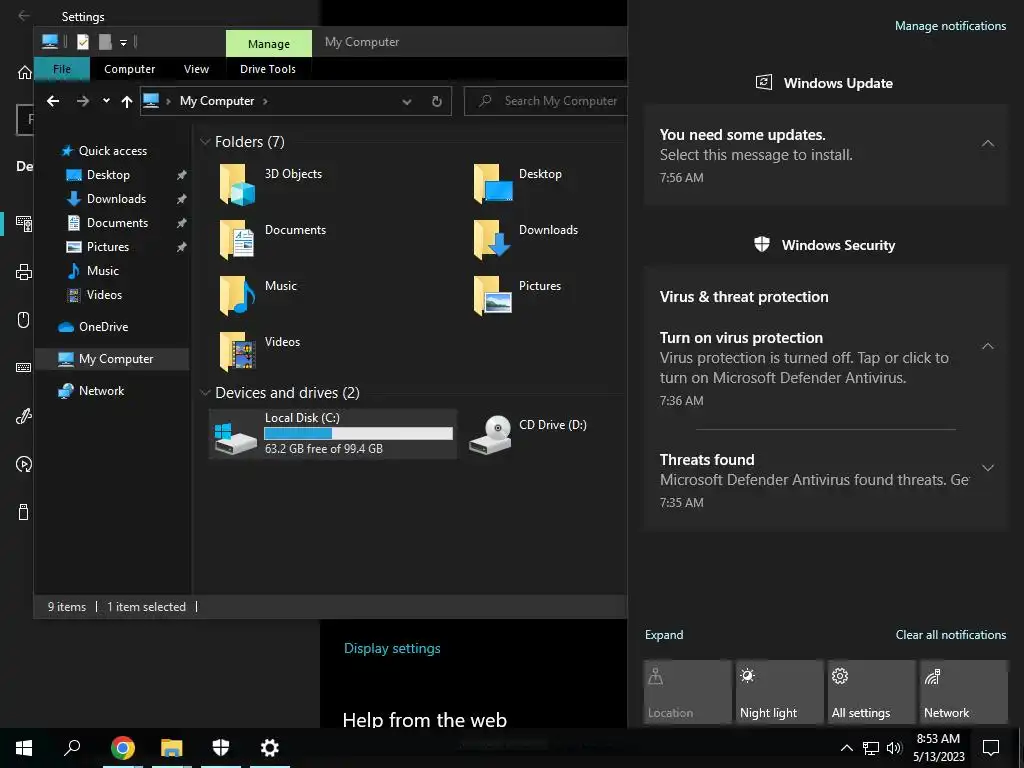The image size is (1024, 768).
Task: Select the Downloads folder in Folders section
Action: 526,240
